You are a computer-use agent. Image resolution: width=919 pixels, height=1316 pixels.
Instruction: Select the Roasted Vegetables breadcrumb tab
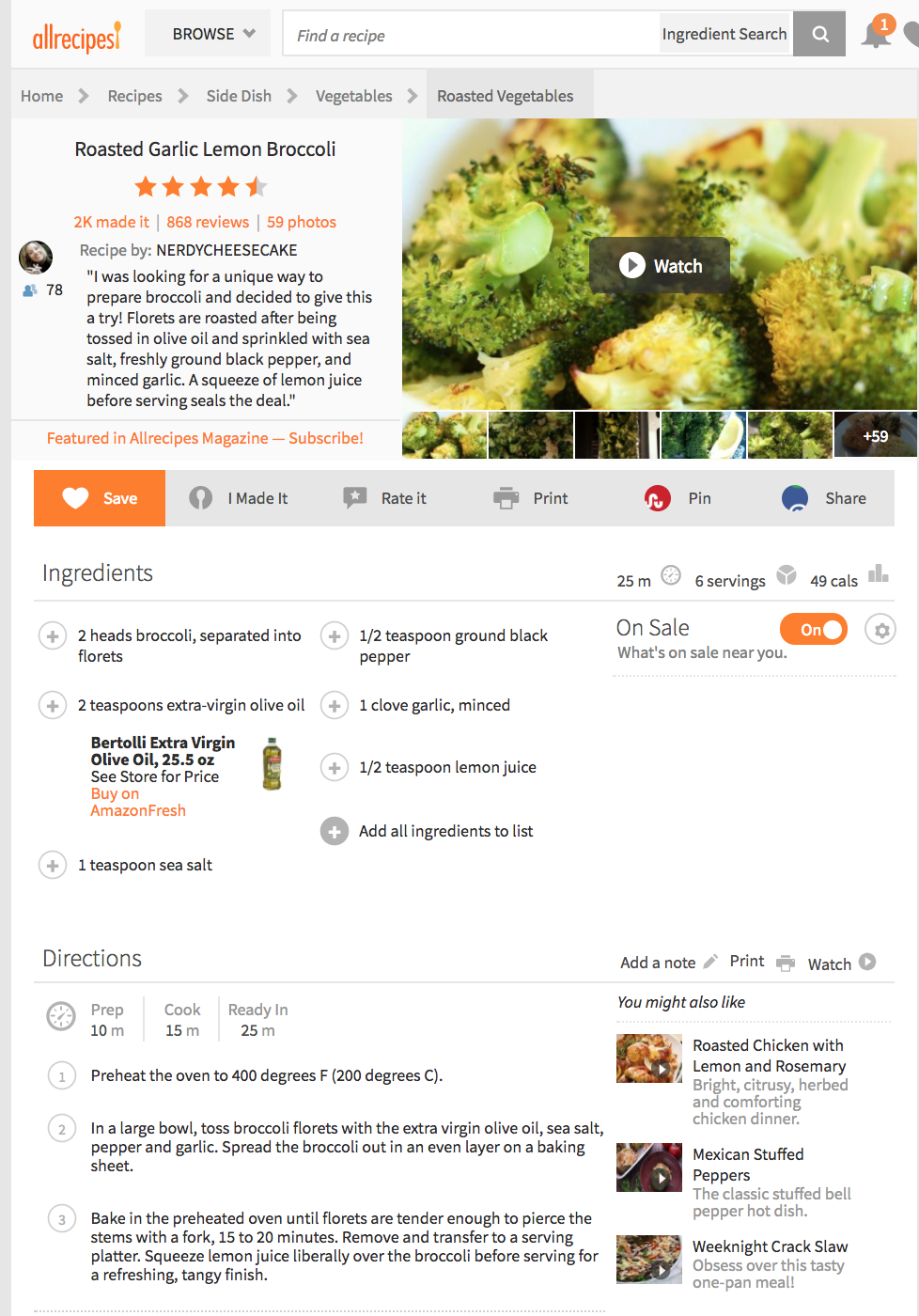coord(506,96)
